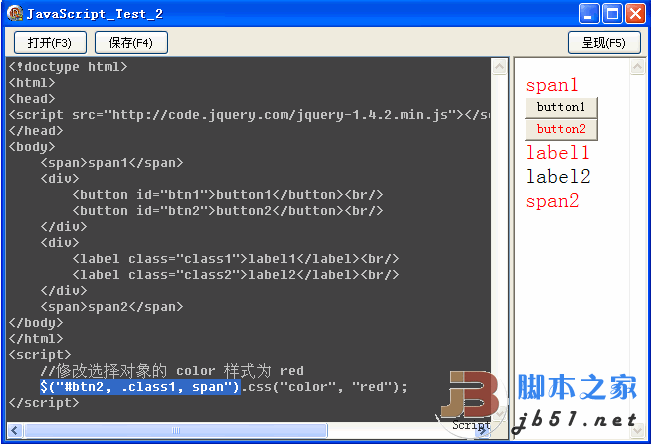This screenshot has height=444, width=651.
Task: Click the highlighted $("#btn2, .class1, span") selector
Action: coord(140,387)
